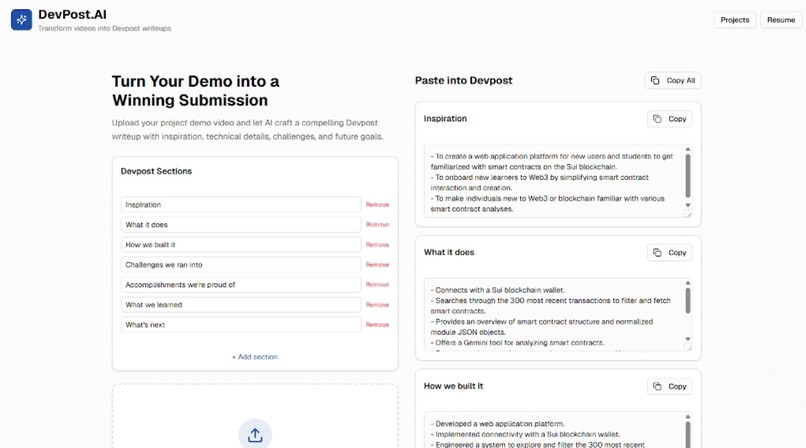Image resolution: width=806 pixels, height=448 pixels.
Task: Click the upload arrow icon in dropzone
Action: coord(255,435)
